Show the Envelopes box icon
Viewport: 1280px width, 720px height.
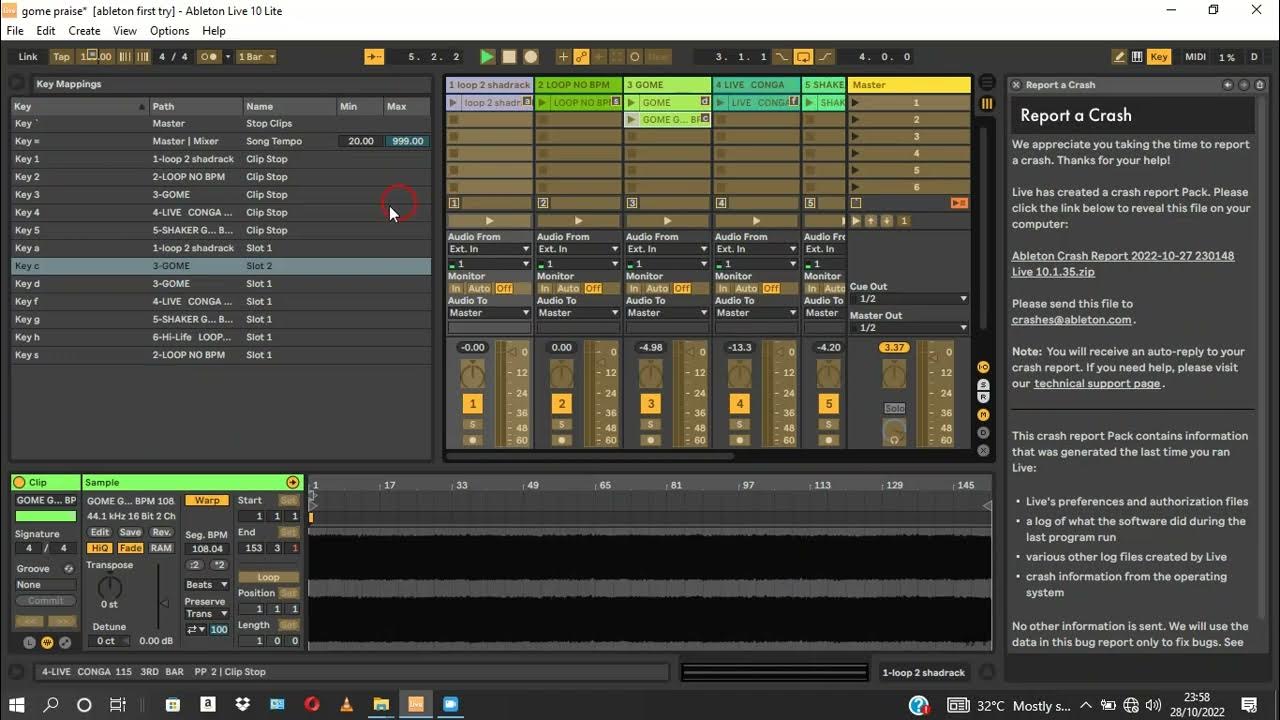point(65,642)
